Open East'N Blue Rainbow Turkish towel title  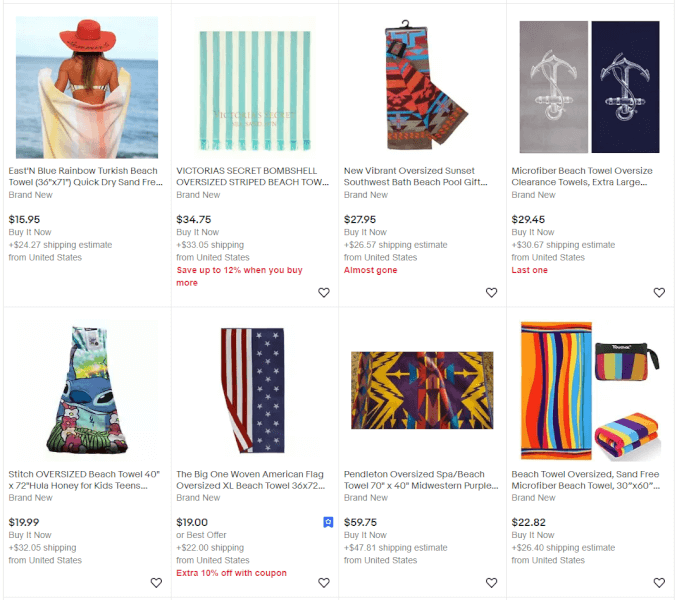point(85,177)
